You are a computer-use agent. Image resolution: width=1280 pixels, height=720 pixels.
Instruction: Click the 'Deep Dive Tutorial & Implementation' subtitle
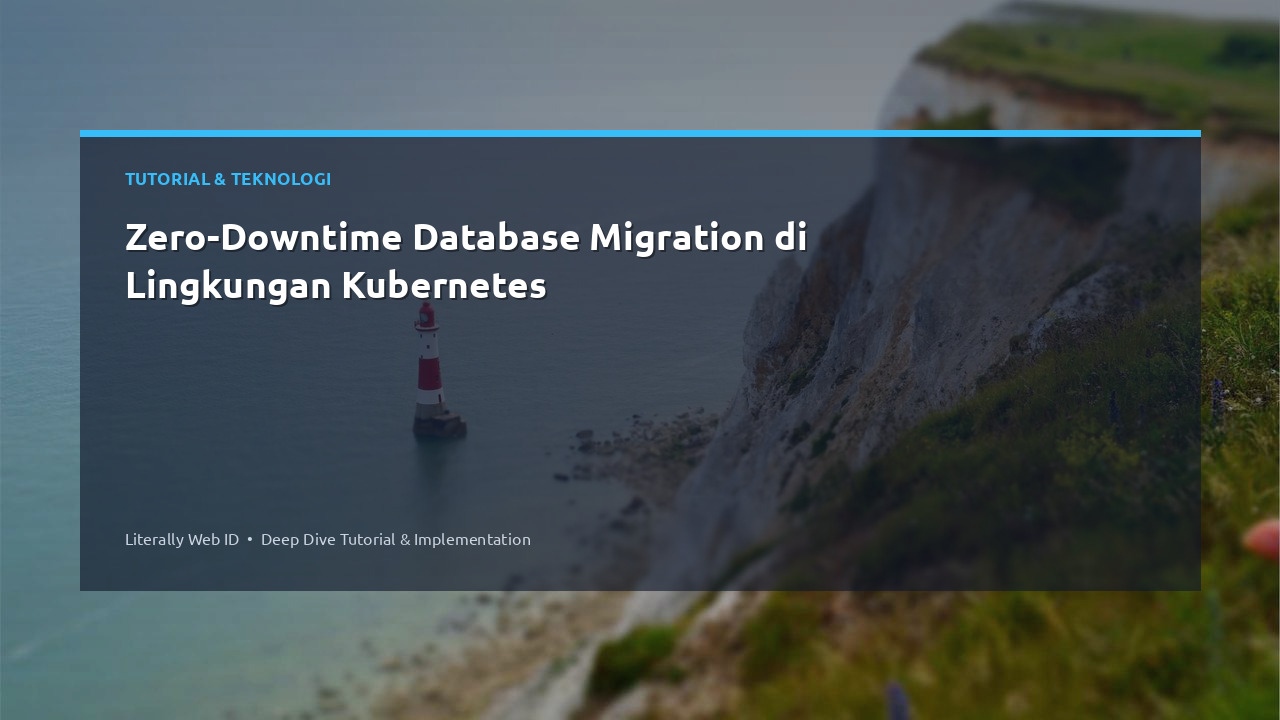(396, 539)
